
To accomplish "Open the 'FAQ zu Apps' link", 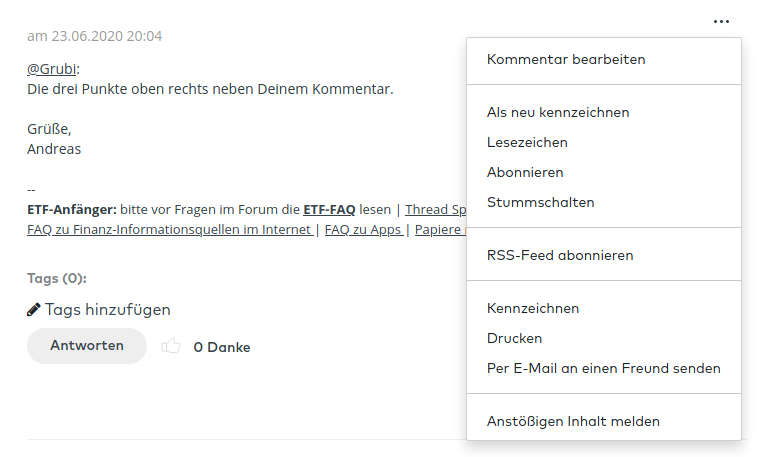I will click(x=362, y=230).
